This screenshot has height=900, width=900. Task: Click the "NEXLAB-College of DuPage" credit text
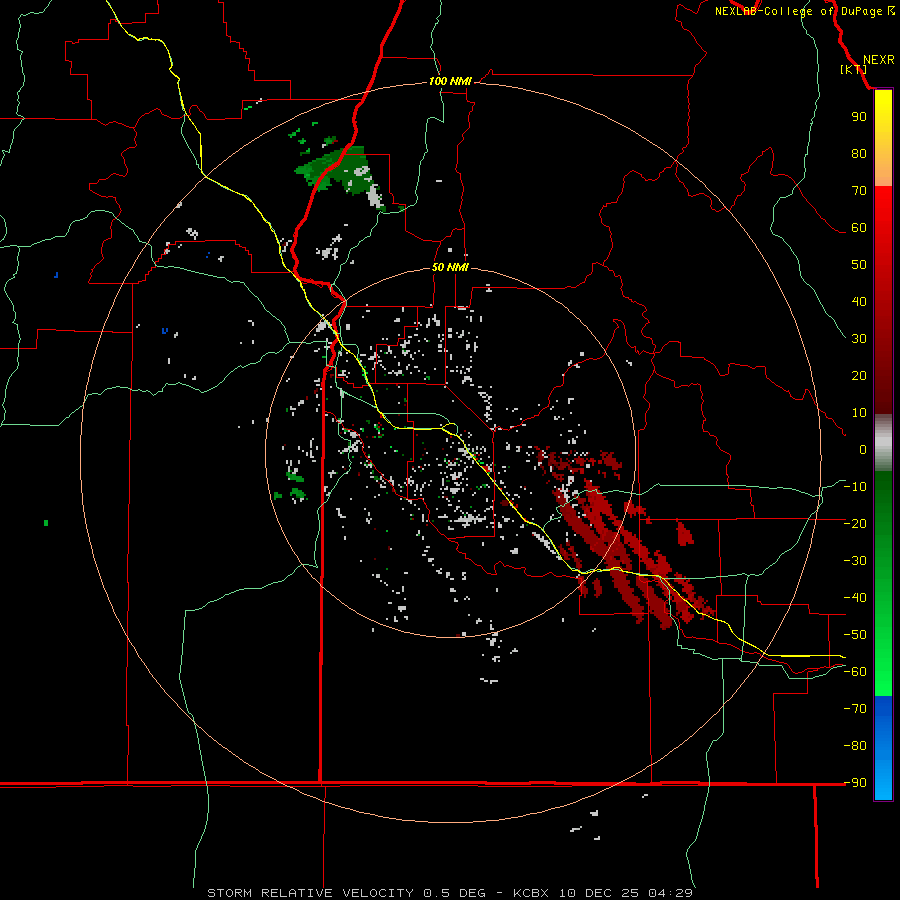[x=798, y=11]
